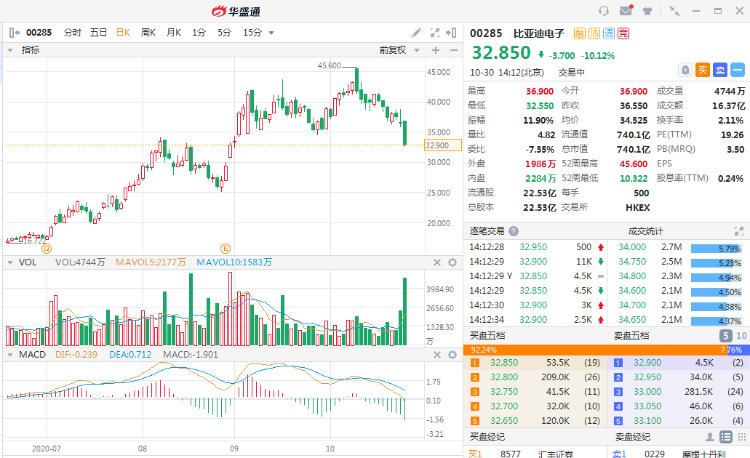This screenshot has width=750, height=458.
Task: Expand the 指标 indicator dropdown
Action: (x=10, y=50)
